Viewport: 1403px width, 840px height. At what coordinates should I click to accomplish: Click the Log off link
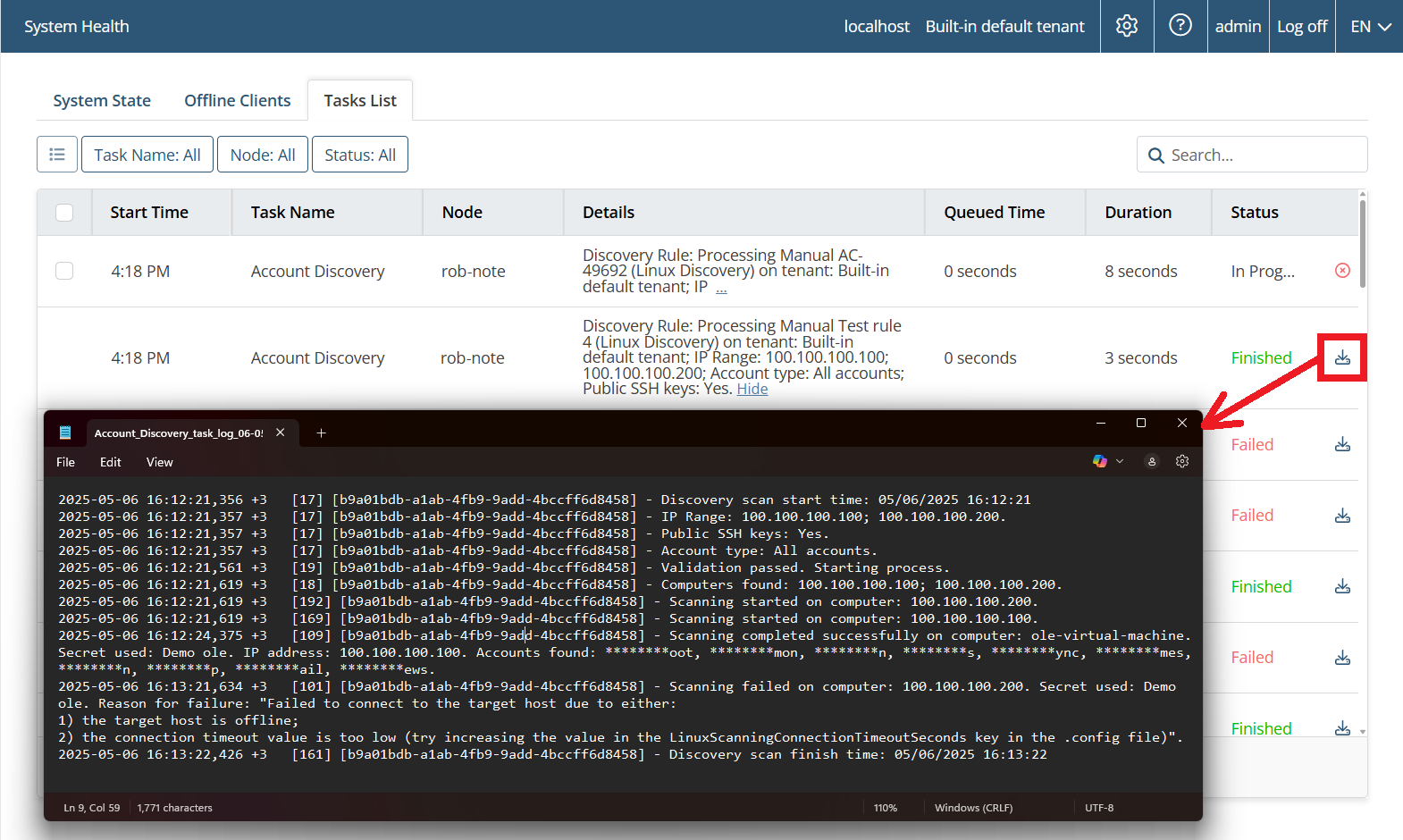(1302, 27)
